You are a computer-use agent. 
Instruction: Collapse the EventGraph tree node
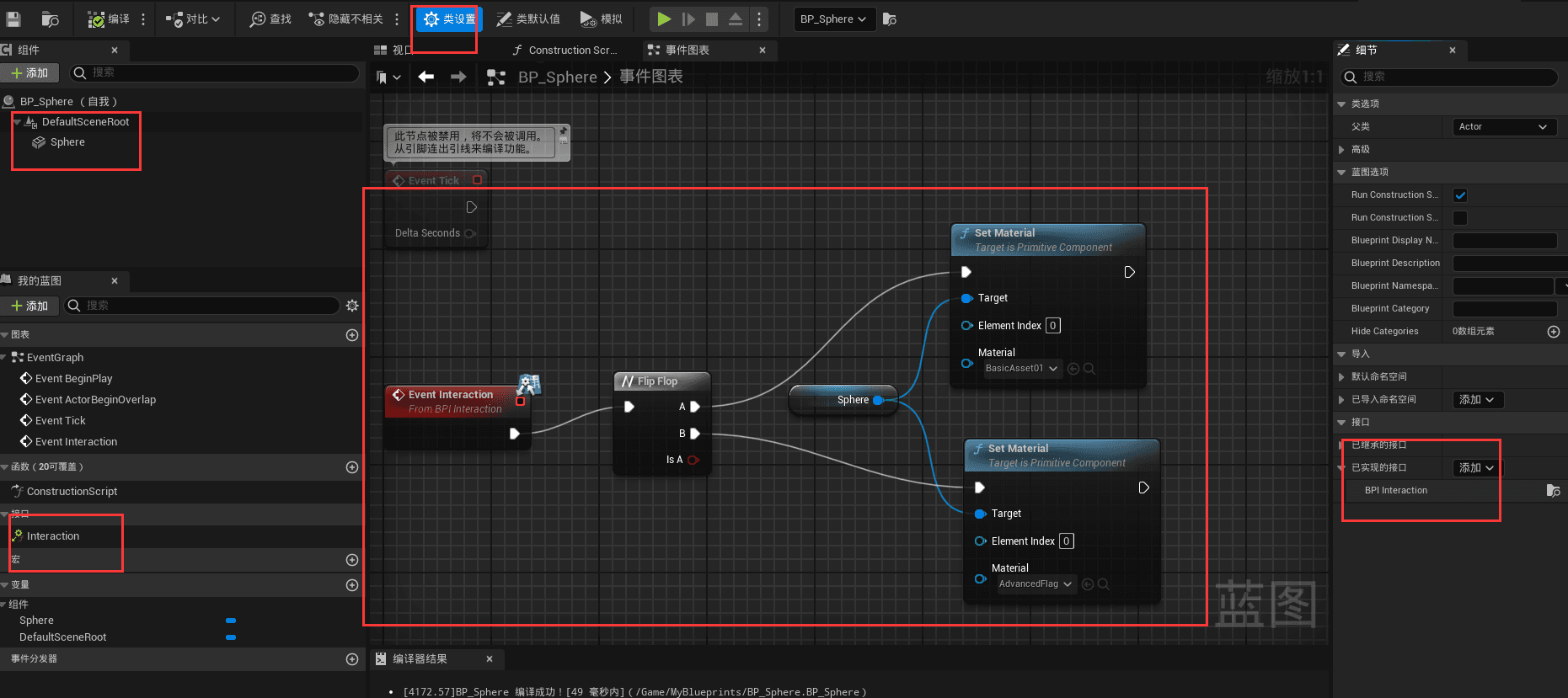[x=5, y=358]
